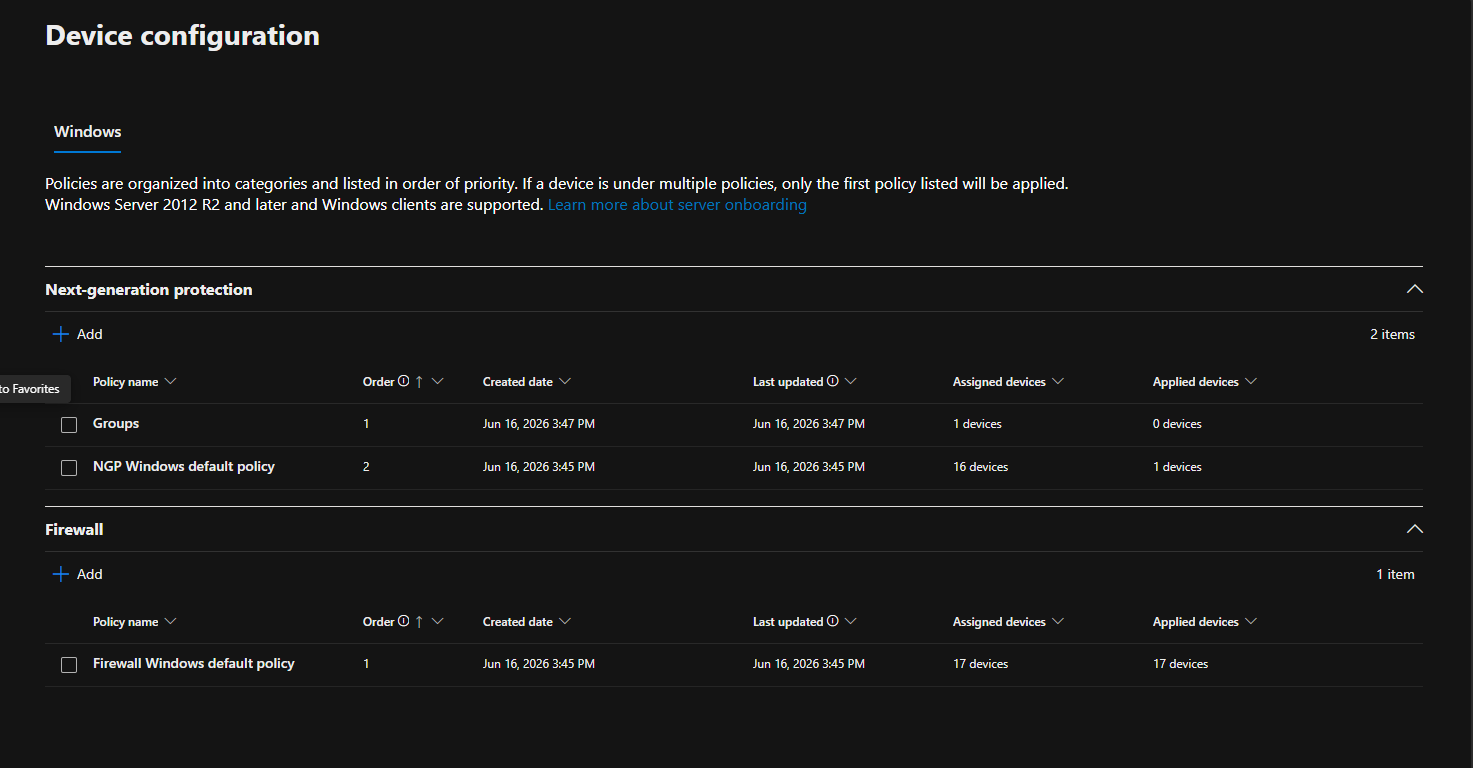Click the Device configuration page heading
1473x768 pixels.
click(x=183, y=36)
